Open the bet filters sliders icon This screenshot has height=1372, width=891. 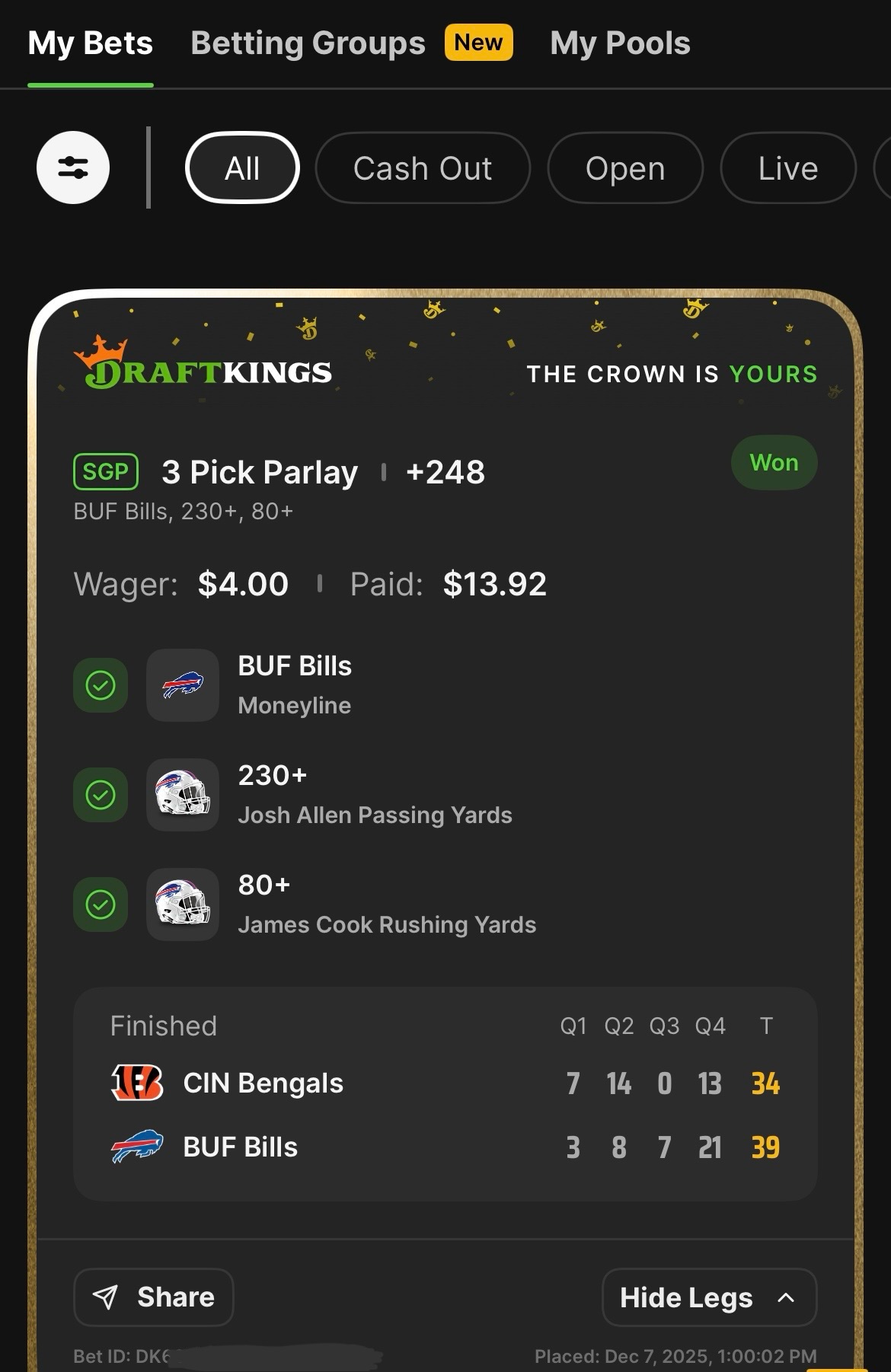tap(73, 168)
